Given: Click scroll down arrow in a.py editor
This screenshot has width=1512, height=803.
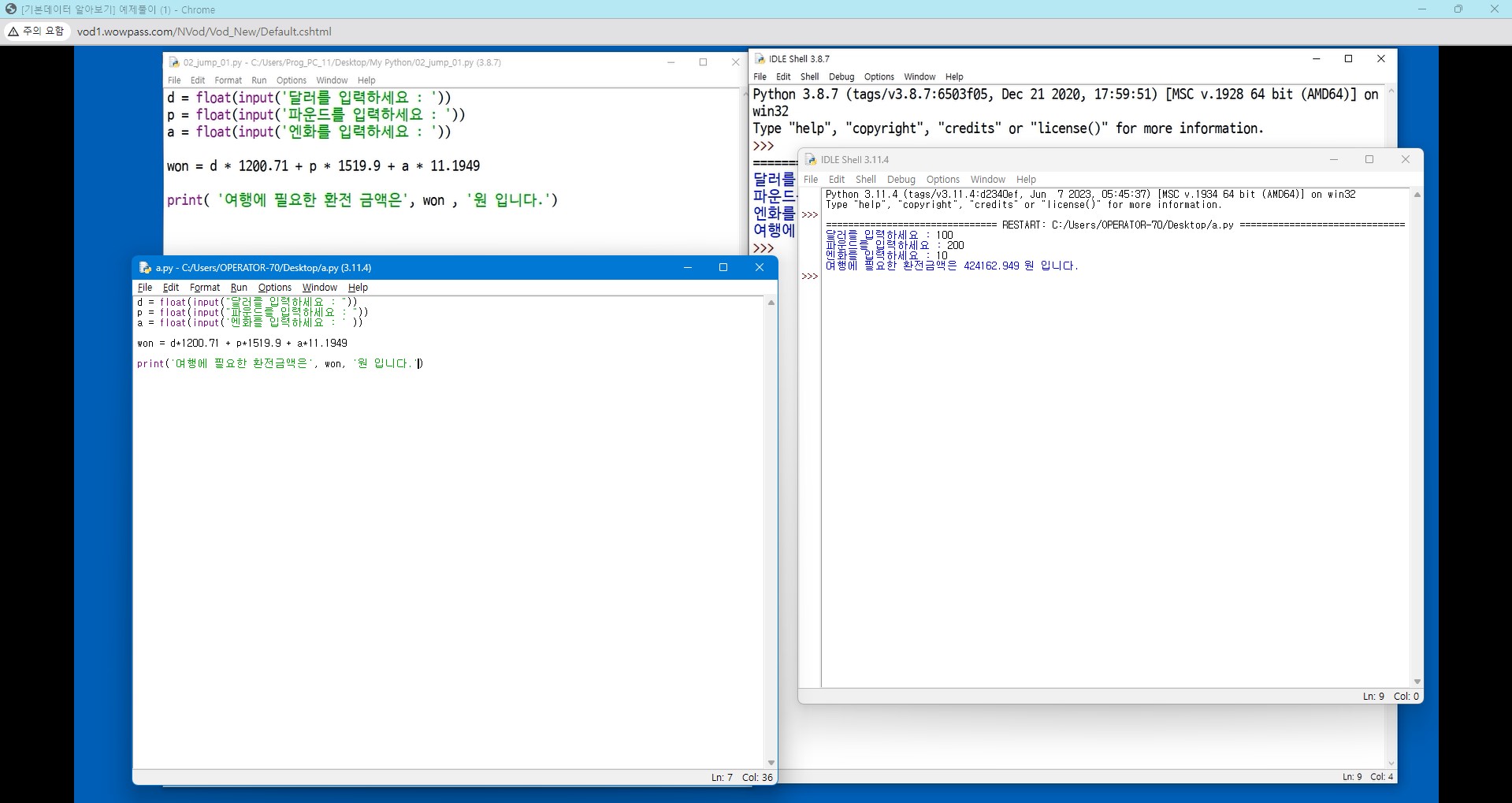Looking at the screenshot, I should [x=771, y=763].
